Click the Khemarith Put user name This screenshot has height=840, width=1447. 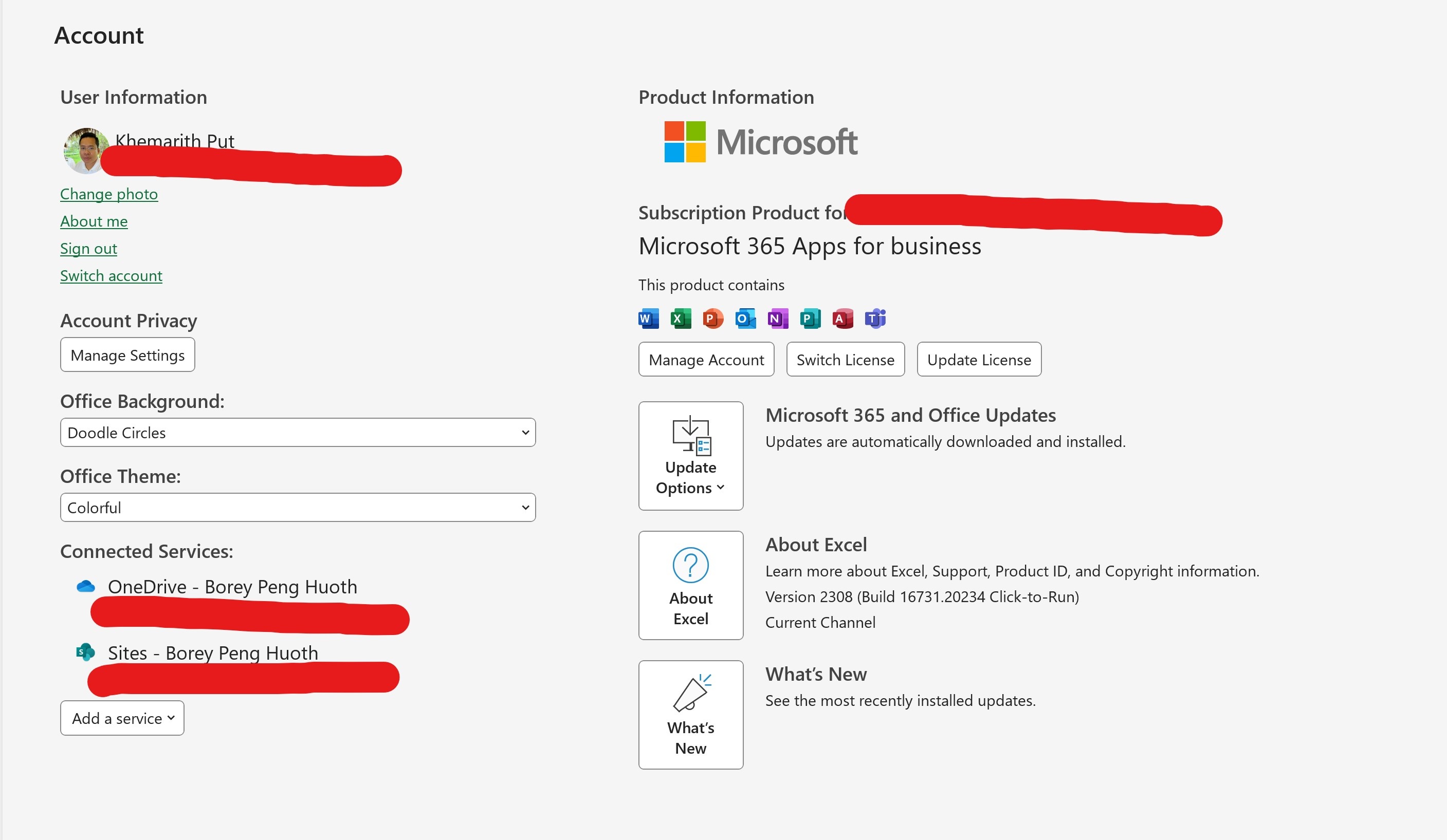coord(175,141)
